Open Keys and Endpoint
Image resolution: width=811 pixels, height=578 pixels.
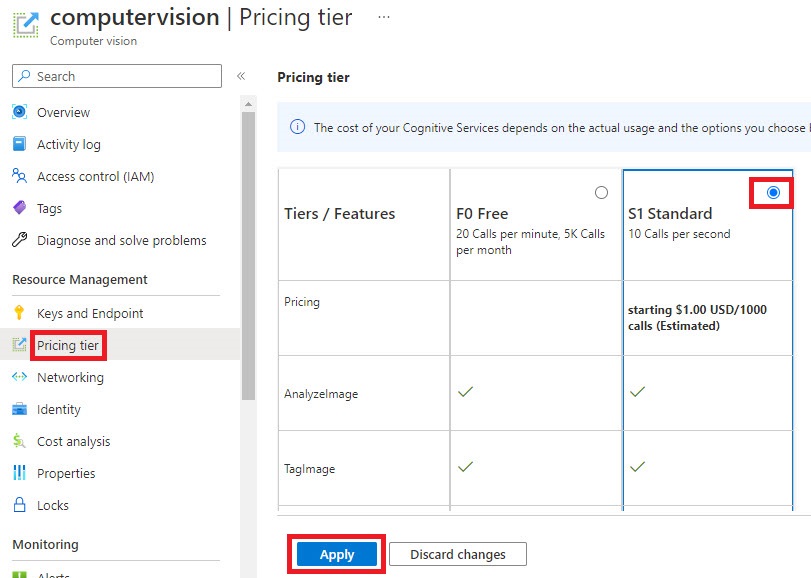tap(90, 313)
